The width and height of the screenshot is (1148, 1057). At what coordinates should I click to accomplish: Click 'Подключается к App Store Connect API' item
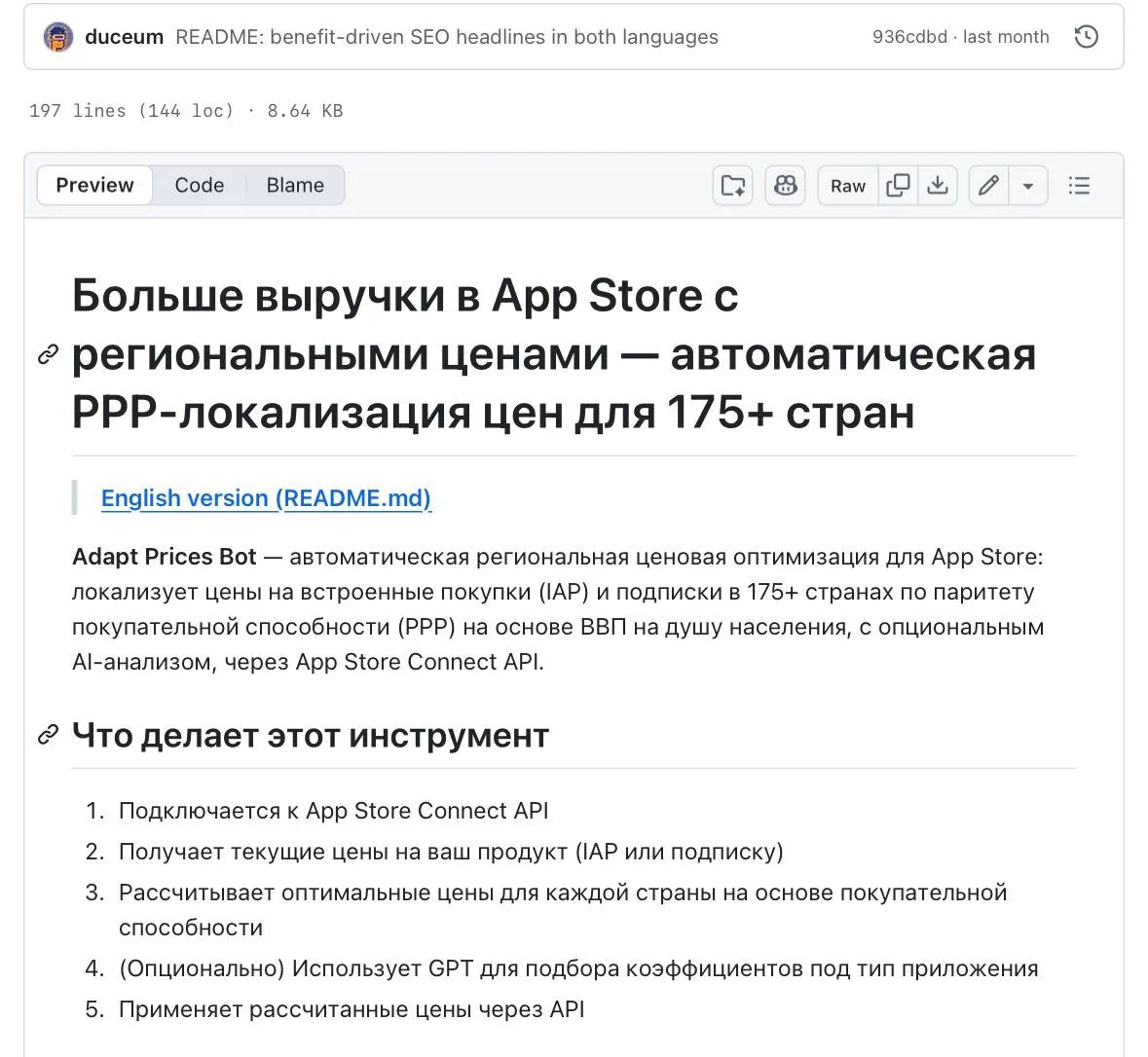[x=334, y=811]
